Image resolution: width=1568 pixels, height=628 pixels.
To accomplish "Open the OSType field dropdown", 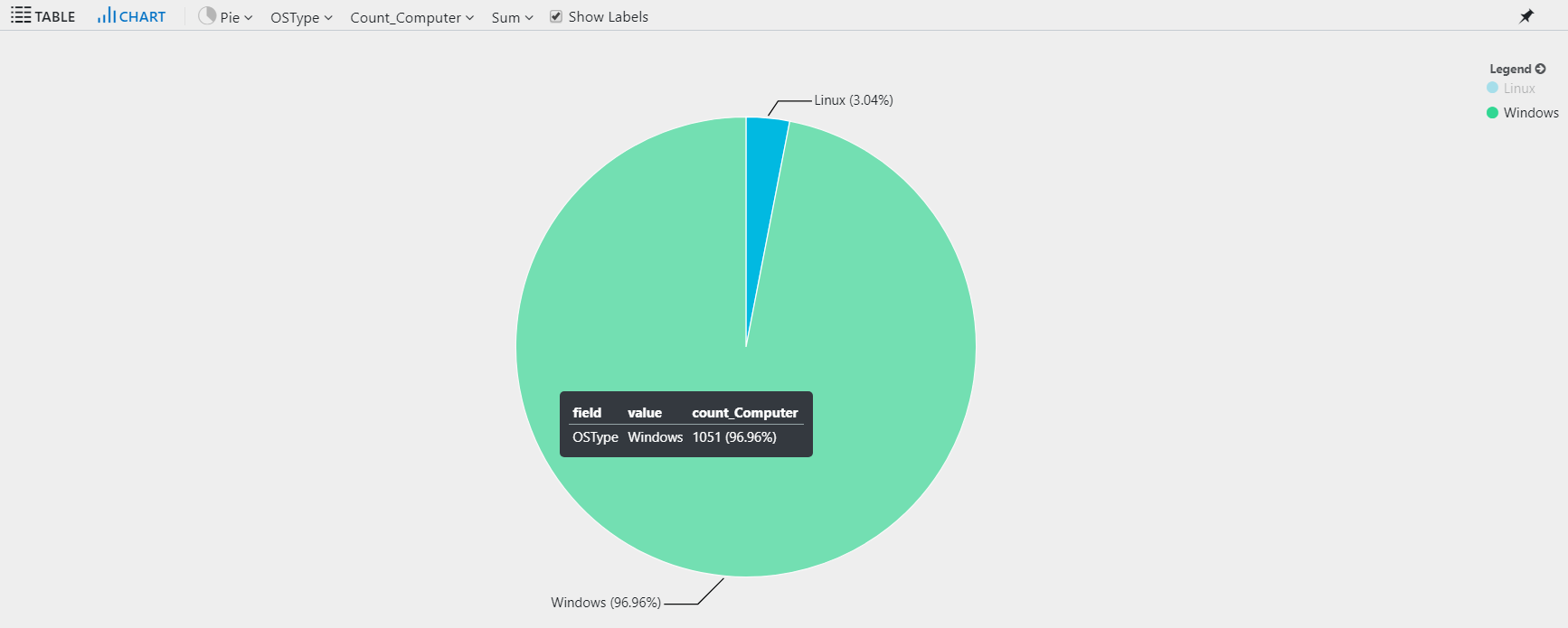I will coord(301,17).
